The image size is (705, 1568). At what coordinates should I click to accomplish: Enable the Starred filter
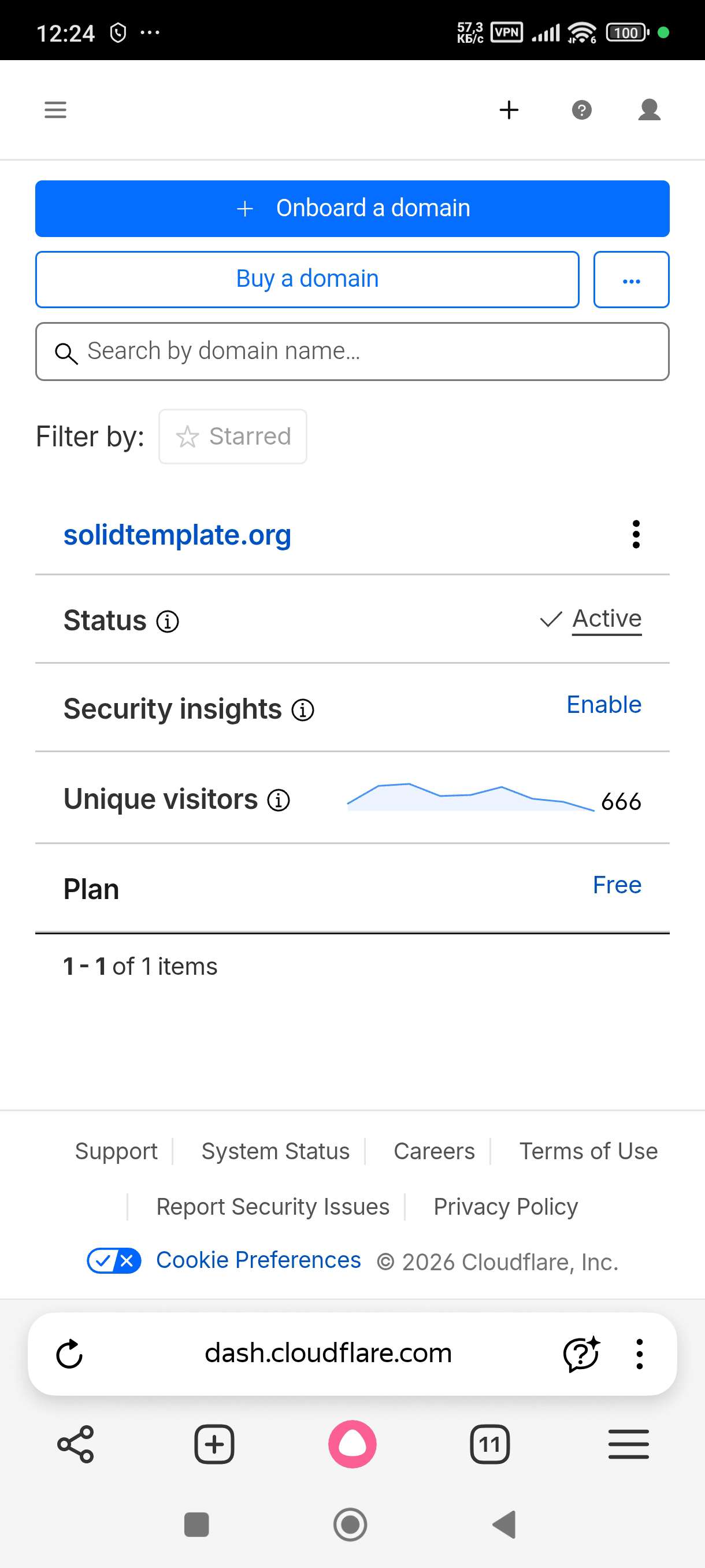pyautogui.click(x=232, y=436)
